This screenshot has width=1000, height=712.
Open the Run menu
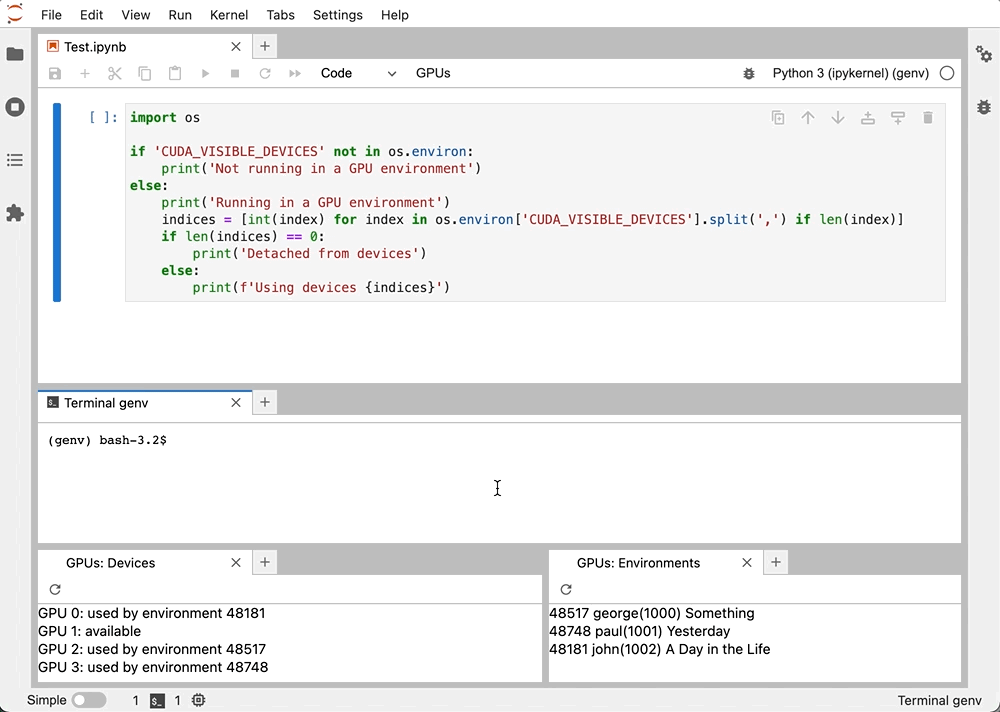tap(180, 15)
